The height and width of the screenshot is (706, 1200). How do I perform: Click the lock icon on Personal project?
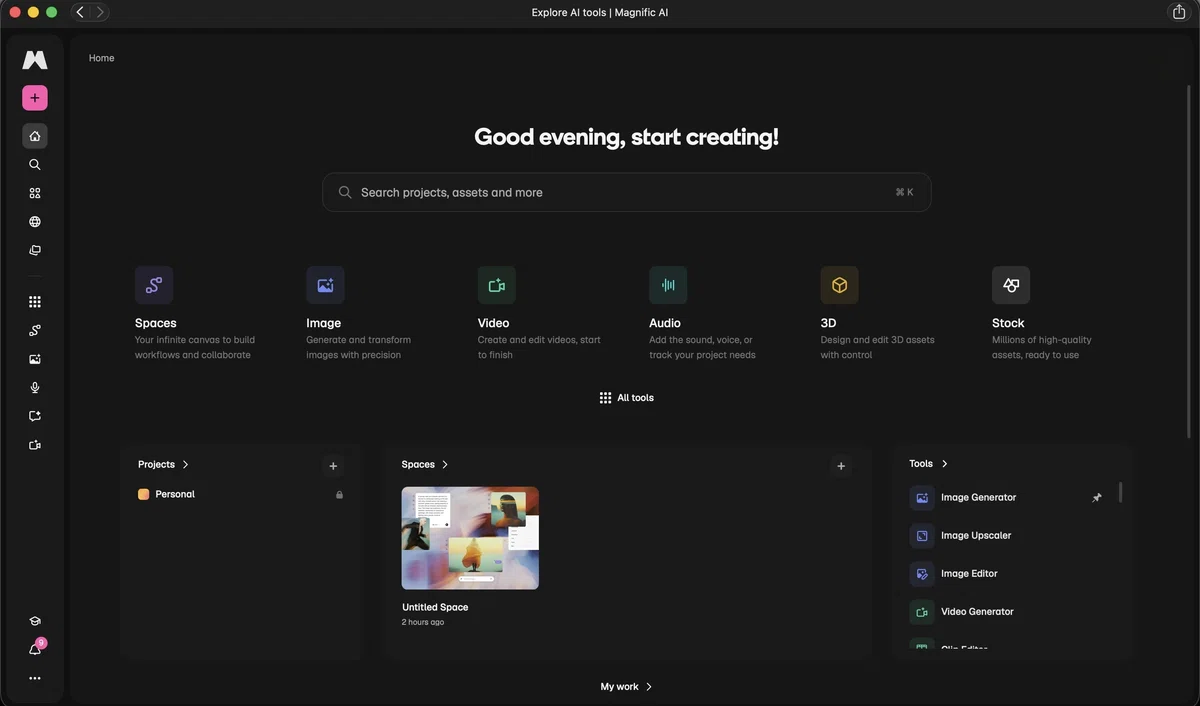tap(339, 495)
